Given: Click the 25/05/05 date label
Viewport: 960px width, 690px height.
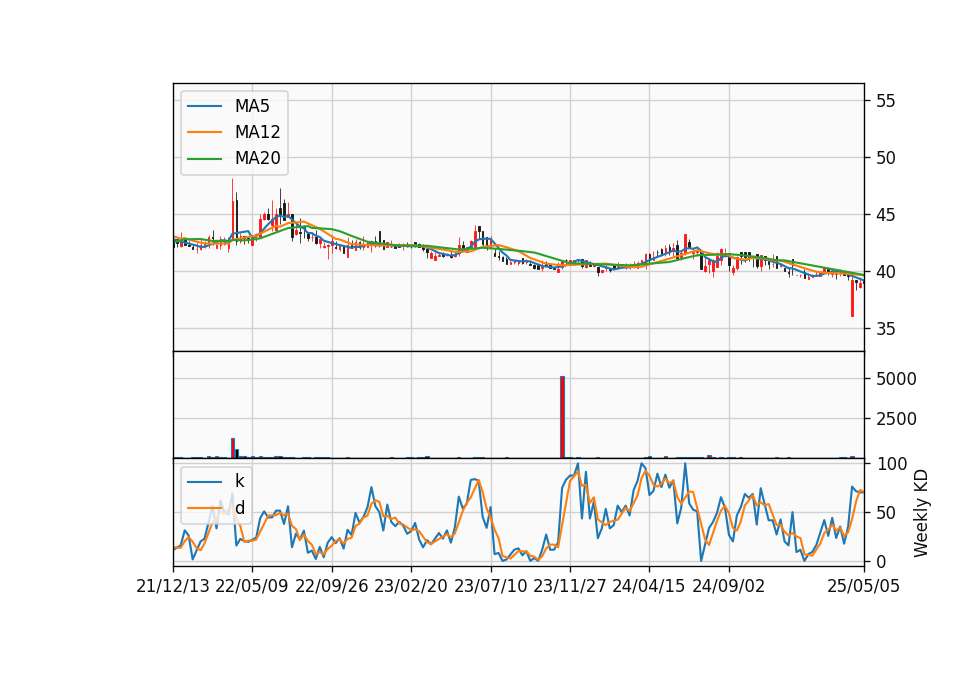Looking at the screenshot, I should click(x=864, y=586).
